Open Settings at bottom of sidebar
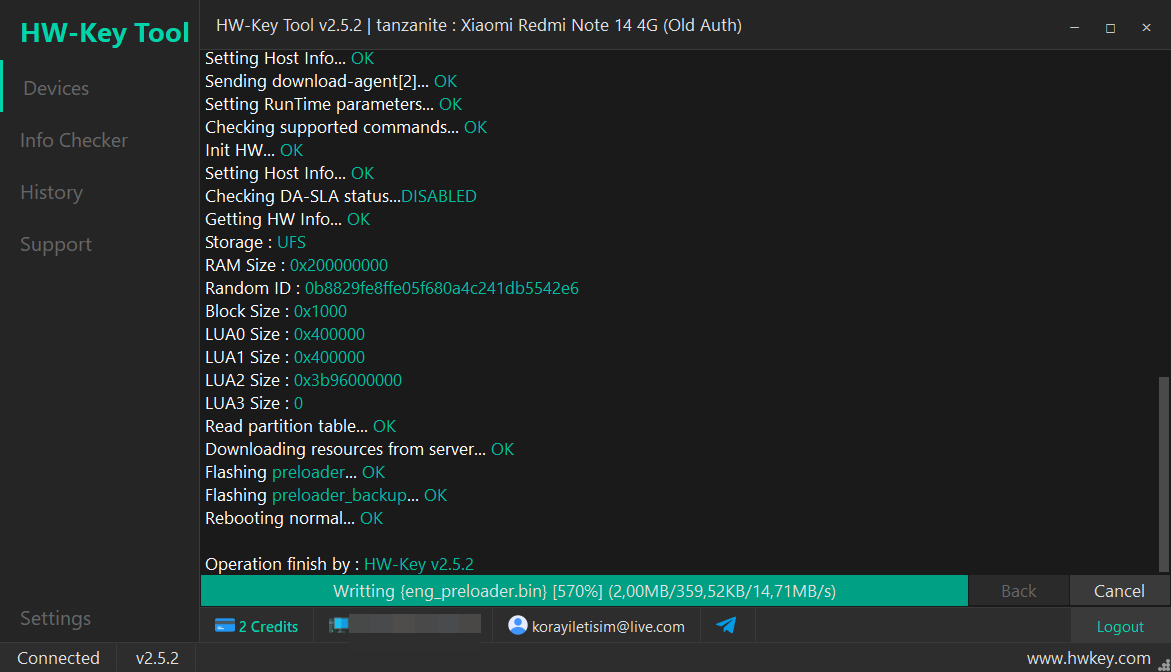This screenshot has width=1171, height=672. click(x=55, y=618)
